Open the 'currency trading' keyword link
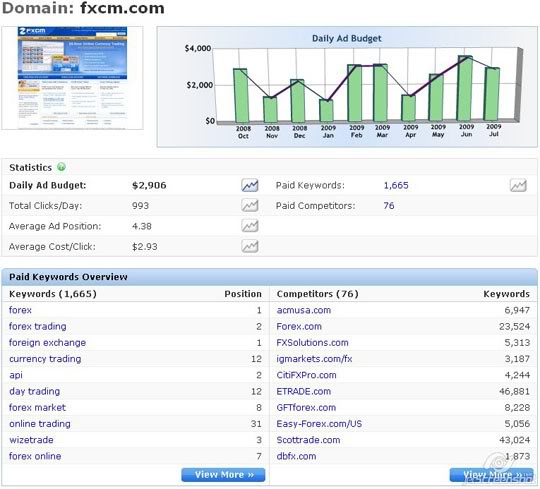Image resolution: width=540 pixels, height=489 pixels. coord(45,359)
